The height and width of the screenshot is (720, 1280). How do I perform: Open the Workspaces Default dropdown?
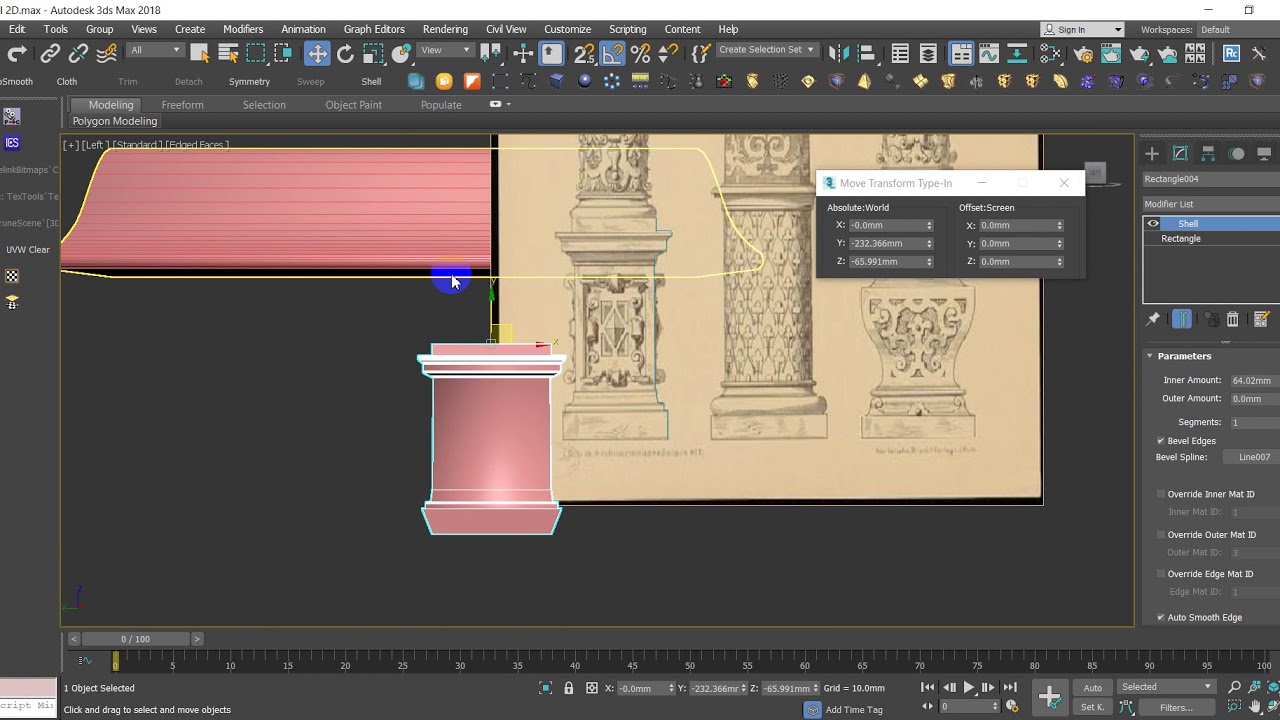[1238, 30]
